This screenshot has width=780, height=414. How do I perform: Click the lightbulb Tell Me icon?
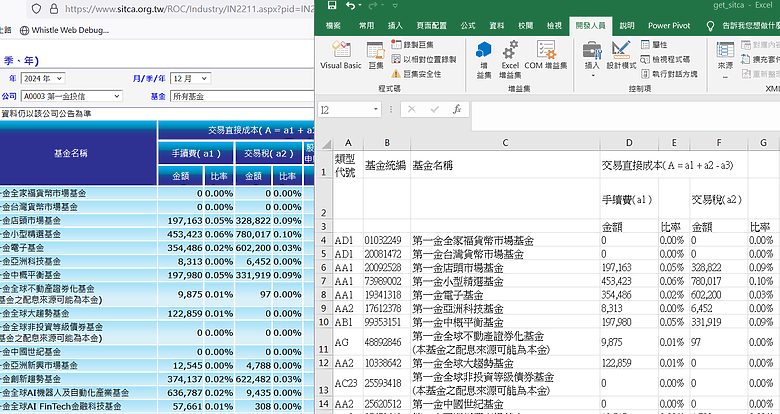click(710, 25)
